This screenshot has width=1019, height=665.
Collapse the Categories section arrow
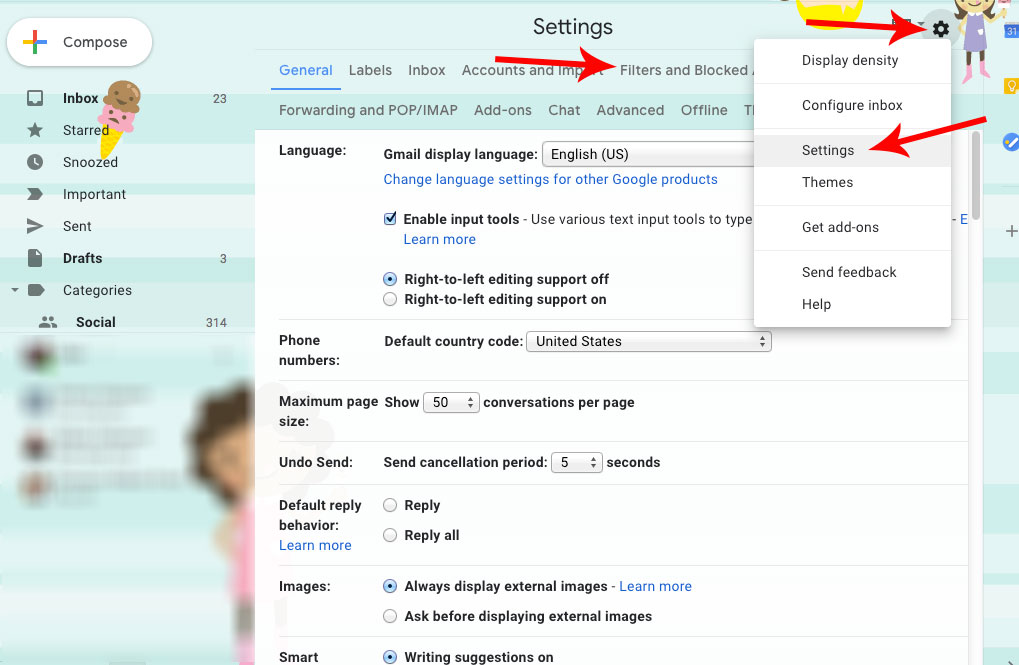[14, 290]
